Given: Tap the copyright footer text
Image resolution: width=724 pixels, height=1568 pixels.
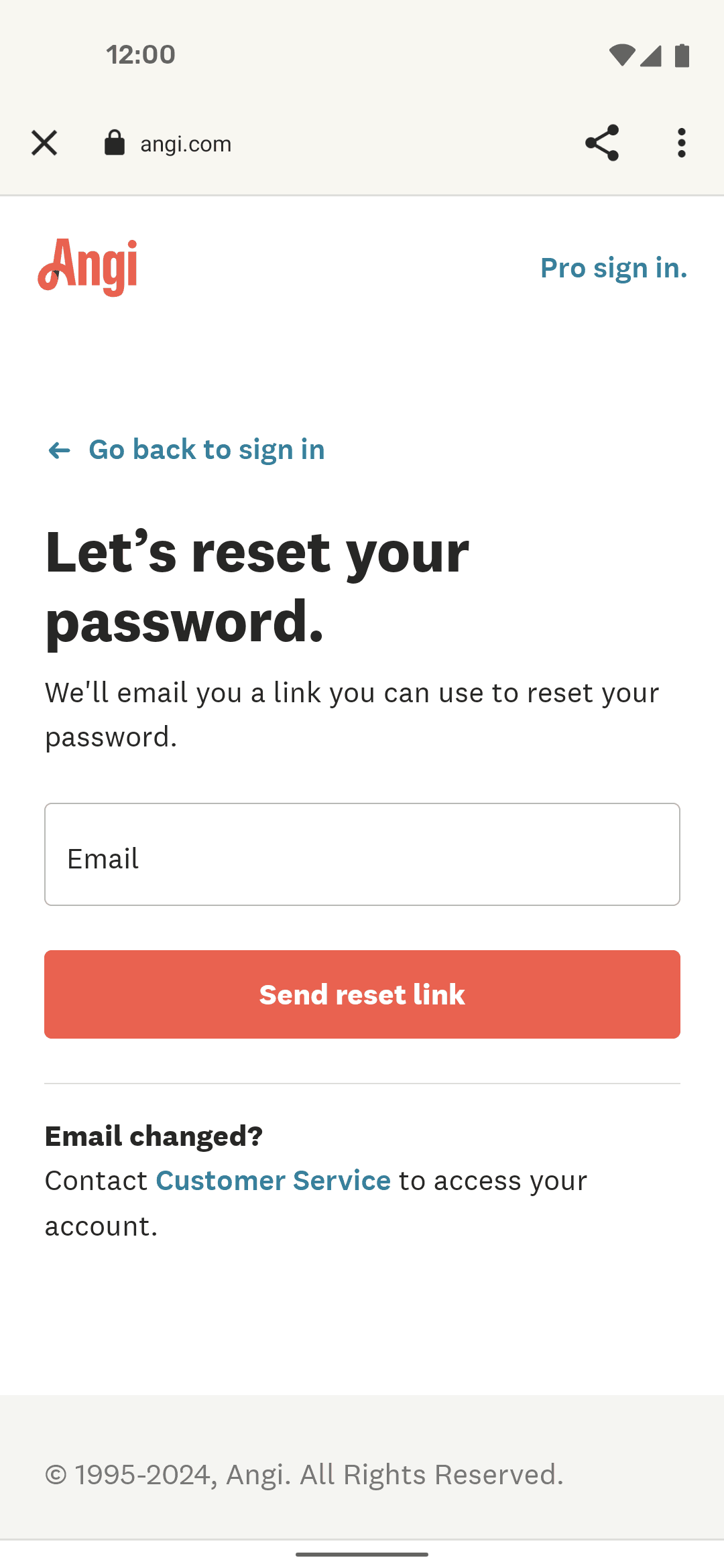Looking at the screenshot, I should coord(304,1475).
